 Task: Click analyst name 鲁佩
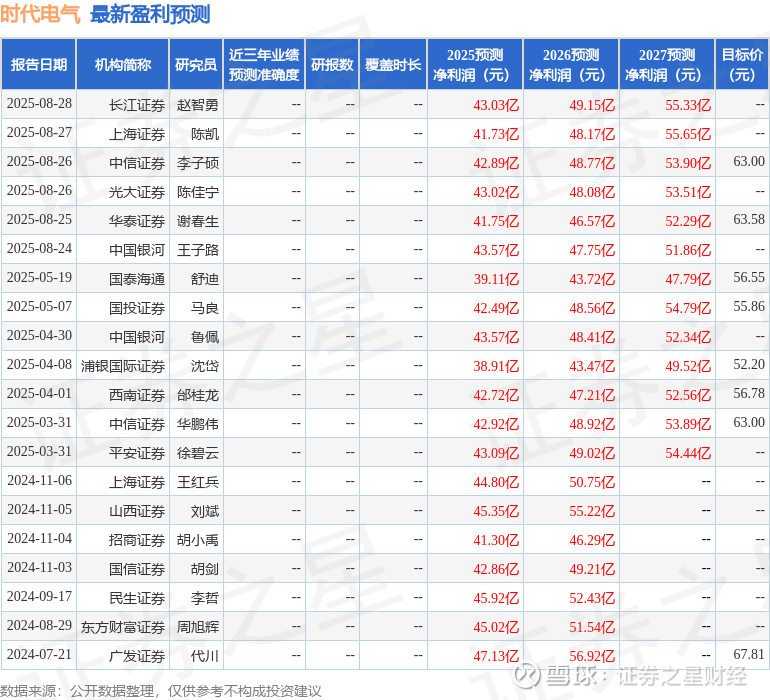click(x=205, y=336)
